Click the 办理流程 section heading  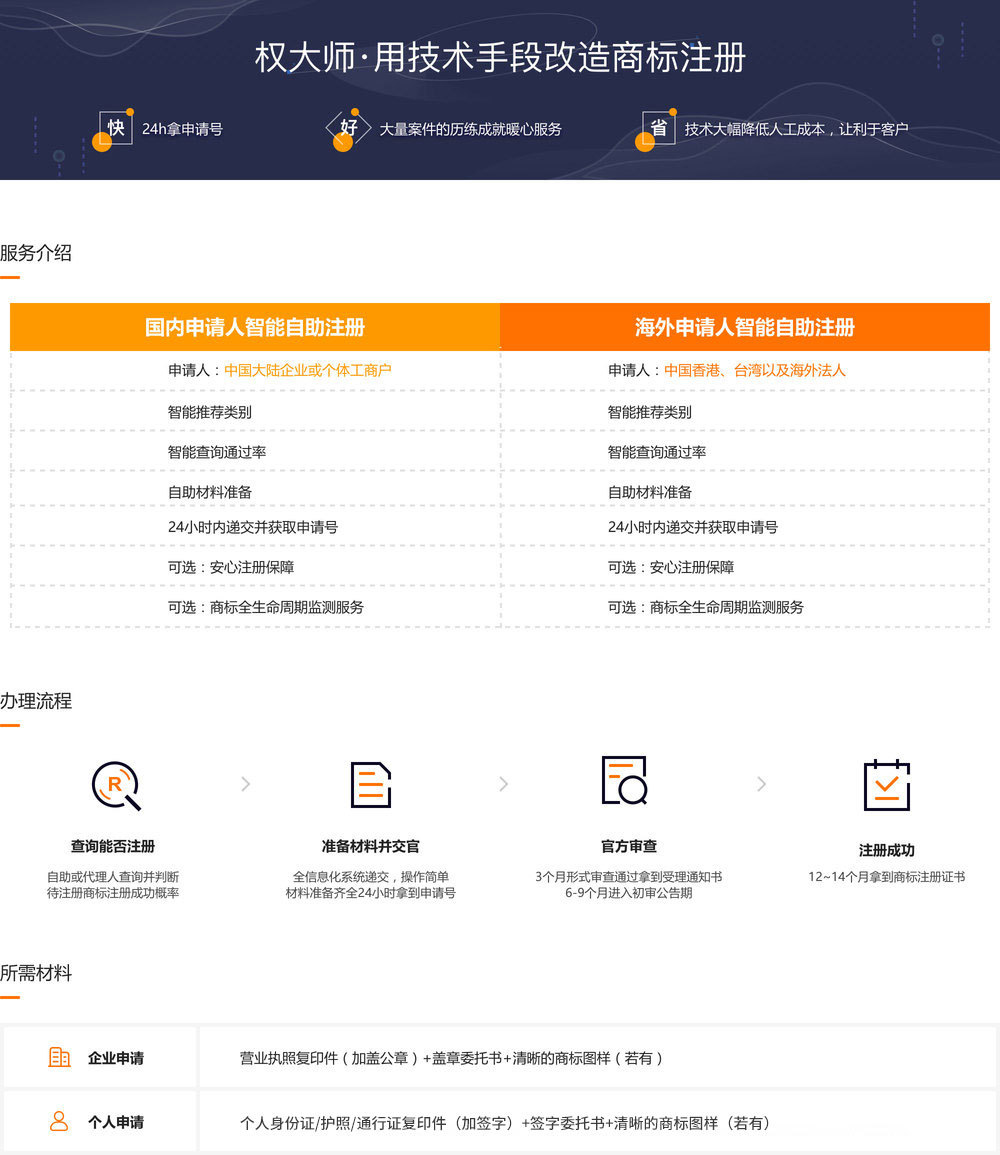tap(36, 701)
